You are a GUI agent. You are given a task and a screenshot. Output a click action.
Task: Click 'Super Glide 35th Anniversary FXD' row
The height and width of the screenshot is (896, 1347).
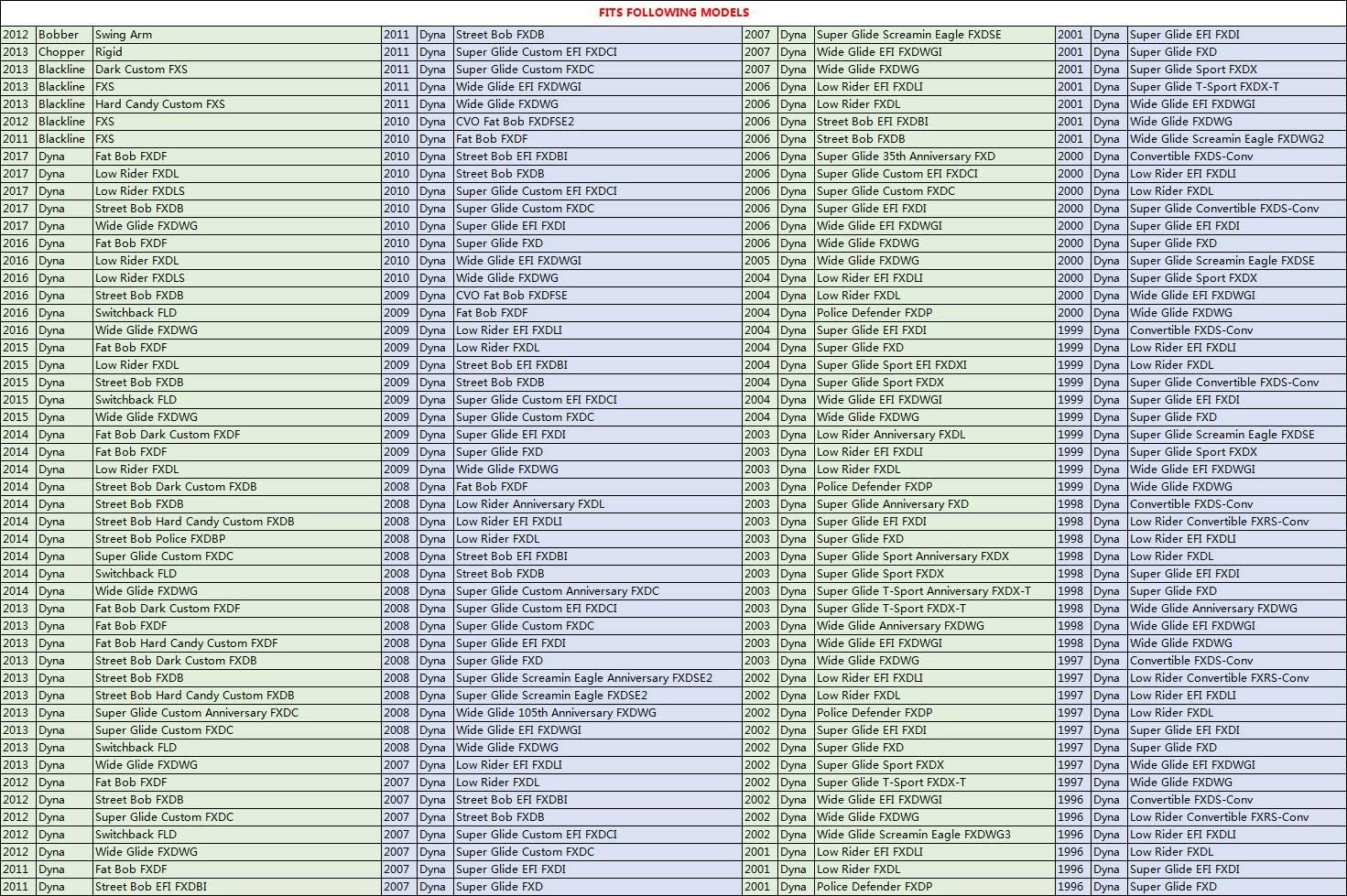point(905,157)
